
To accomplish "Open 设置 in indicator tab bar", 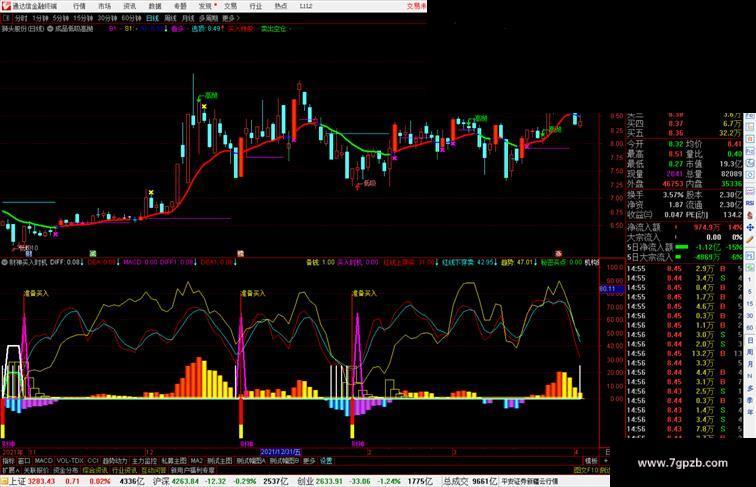I will point(326,461).
